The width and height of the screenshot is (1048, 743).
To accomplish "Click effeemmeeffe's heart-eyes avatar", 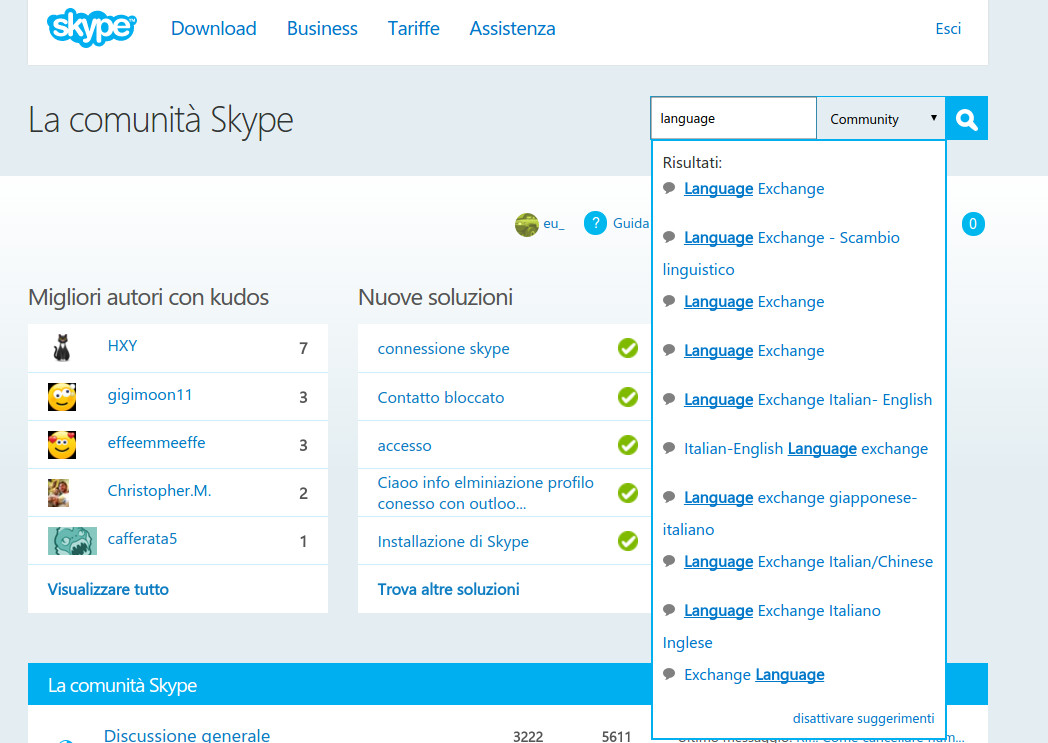I will (61, 445).
